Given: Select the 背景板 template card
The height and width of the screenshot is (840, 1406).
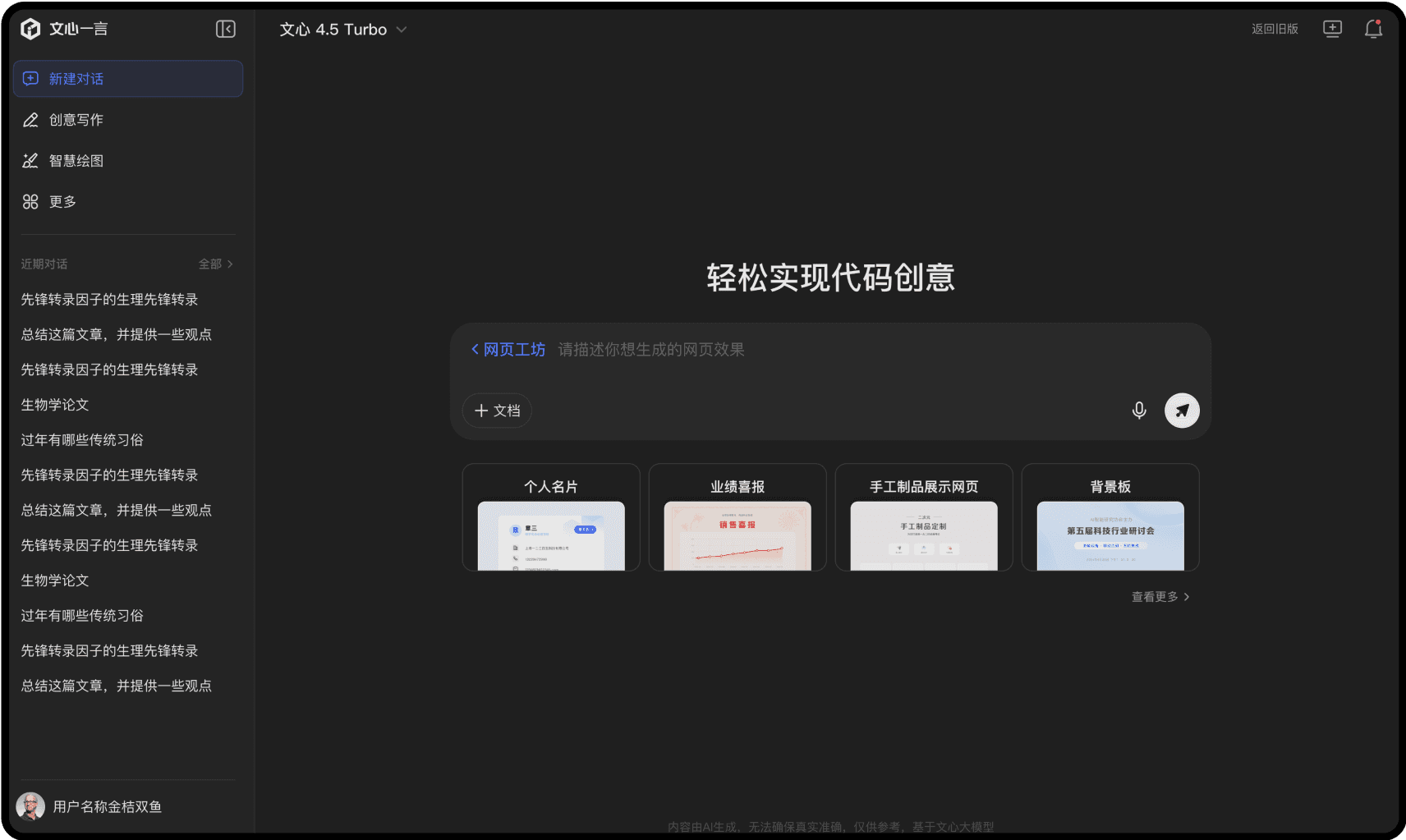Looking at the screenshot, I should click(1110, 517).
